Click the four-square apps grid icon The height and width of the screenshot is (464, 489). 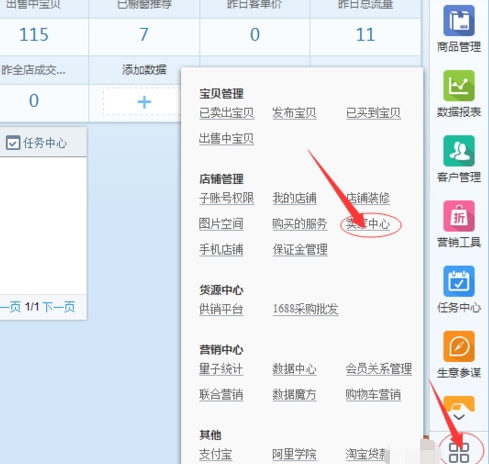pos(459,452)
